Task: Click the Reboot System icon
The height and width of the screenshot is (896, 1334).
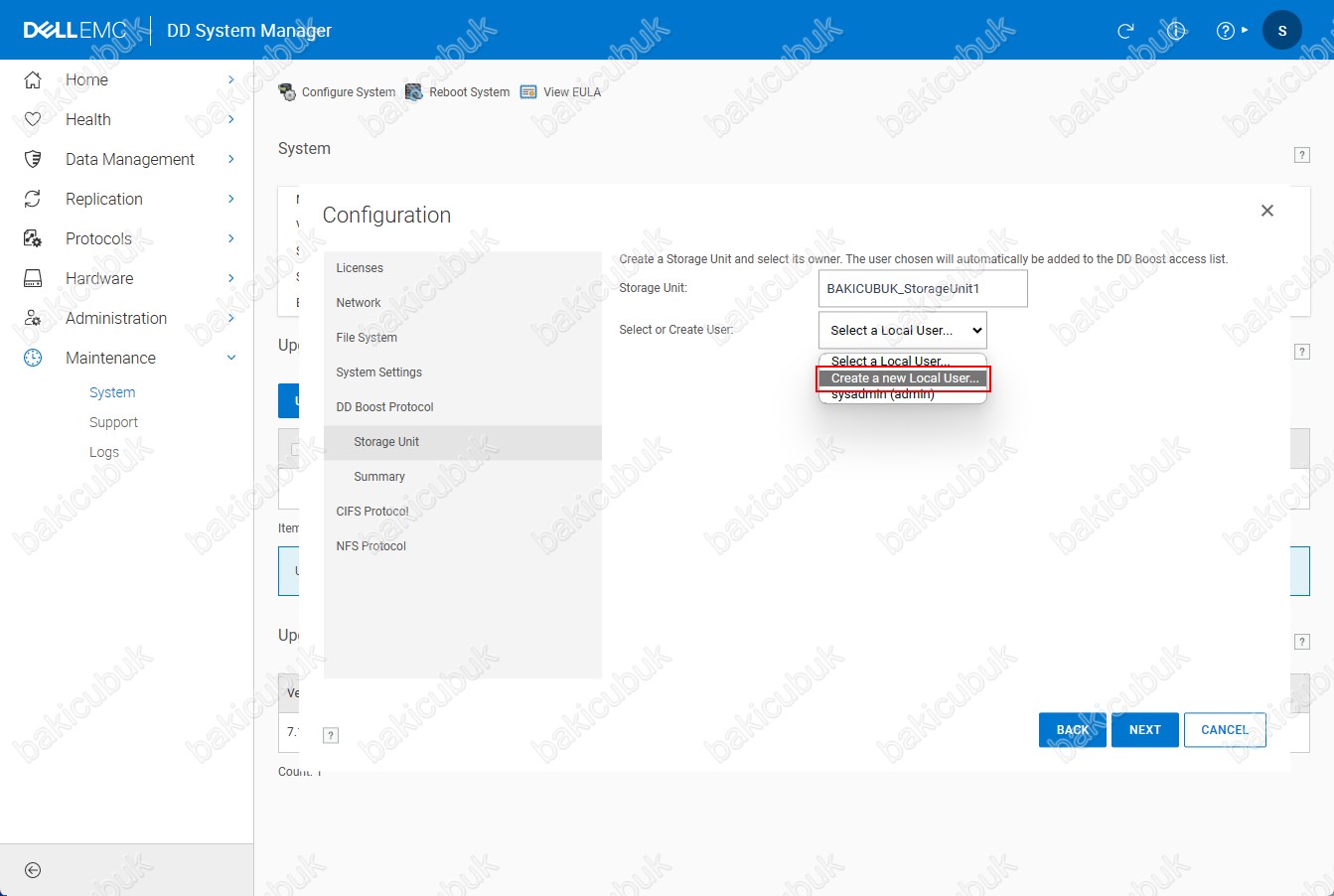Action: (x=414, y=92)
